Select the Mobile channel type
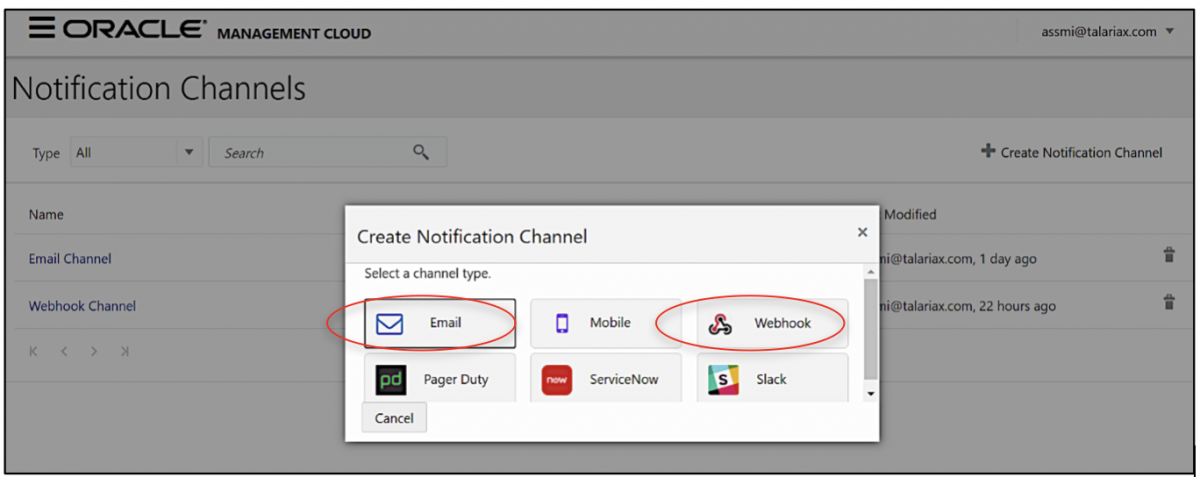Screen dimensions: 1200x477 tap(606, 323)
